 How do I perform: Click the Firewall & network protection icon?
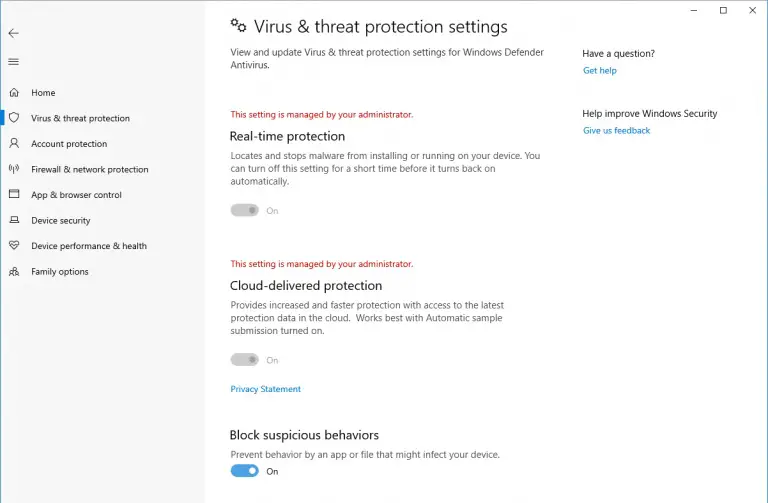pos(14,169)
